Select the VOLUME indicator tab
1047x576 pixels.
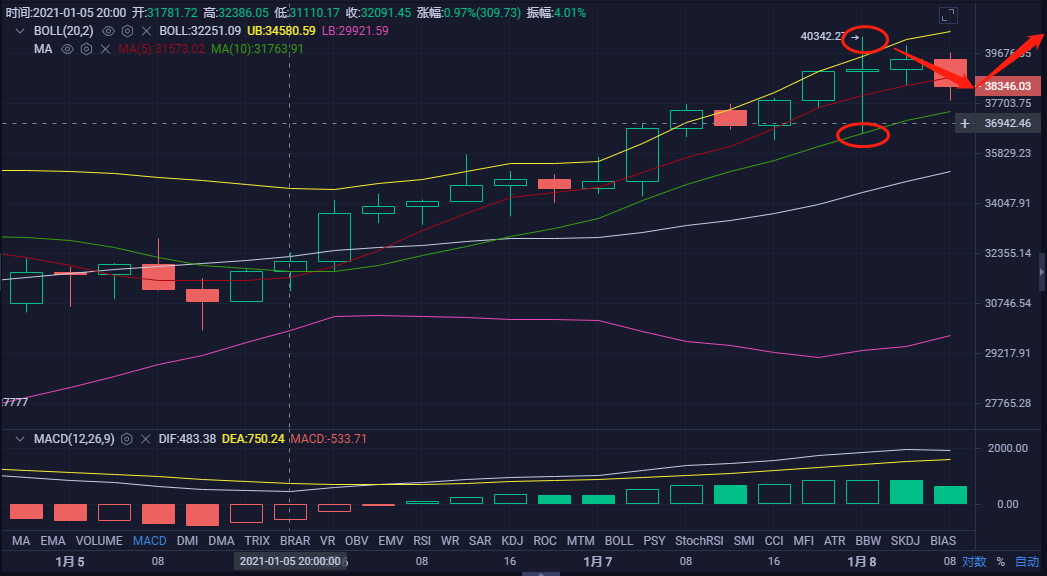click(99, 541)
